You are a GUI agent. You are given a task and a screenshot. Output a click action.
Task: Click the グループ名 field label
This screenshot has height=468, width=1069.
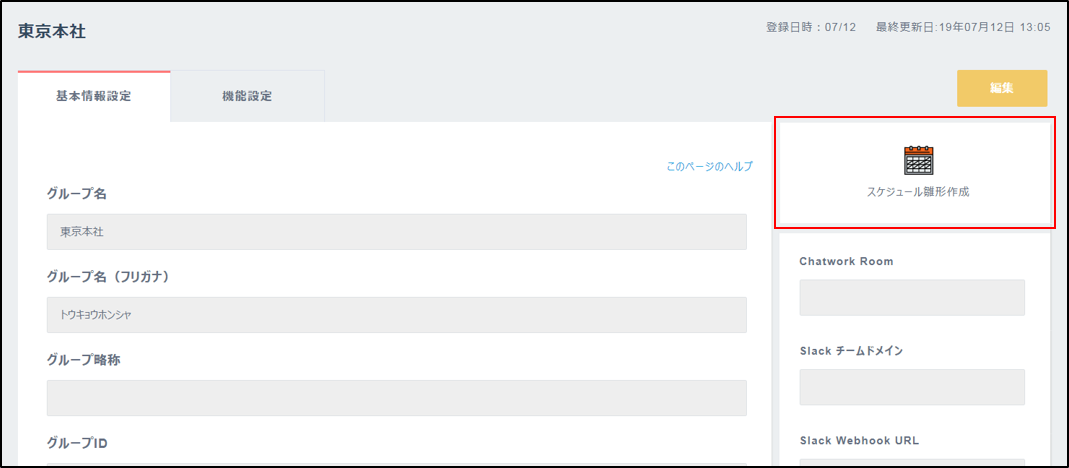[77, 194]
